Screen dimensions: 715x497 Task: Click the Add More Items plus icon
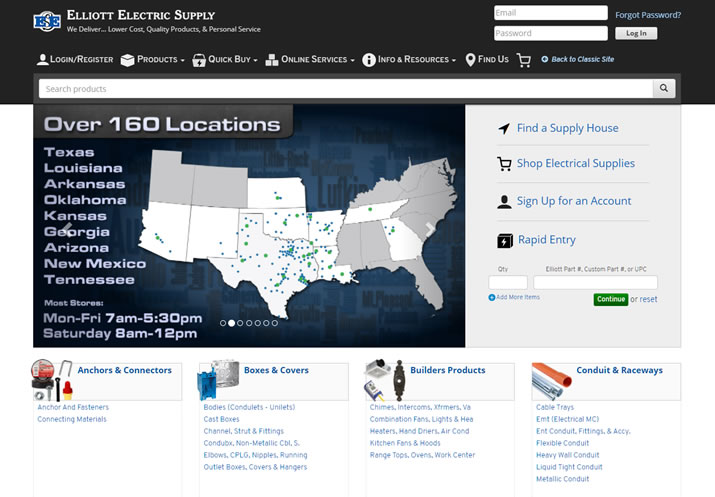pos(492,297)
